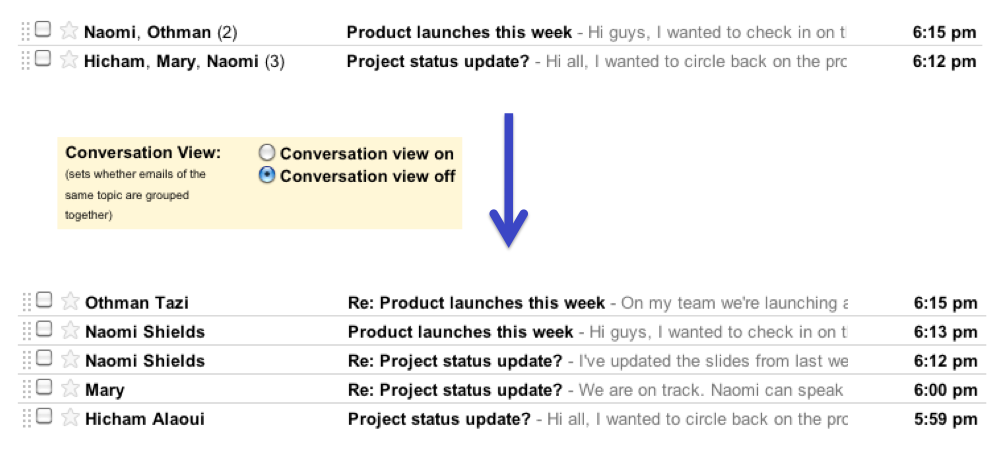Select the Conversation view on radio button
This screenshot has height=461, width=1000.
pyautogui.click(x=267, y=153)
